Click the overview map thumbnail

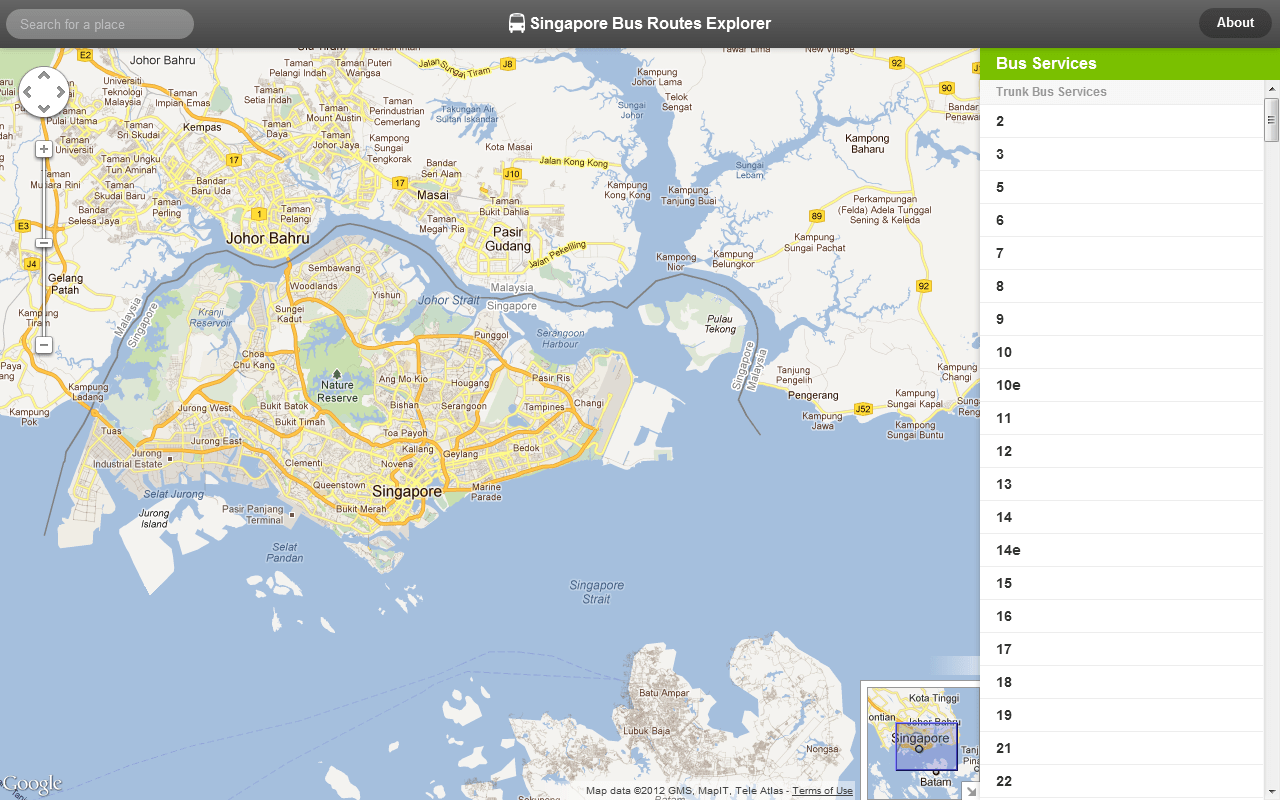925,742
